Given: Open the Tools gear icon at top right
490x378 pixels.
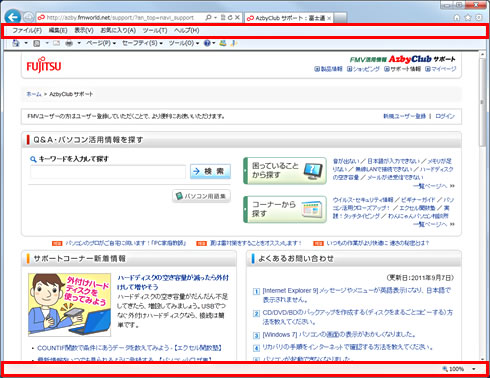Looking at the screenshot, I should [x=479, y=17].
